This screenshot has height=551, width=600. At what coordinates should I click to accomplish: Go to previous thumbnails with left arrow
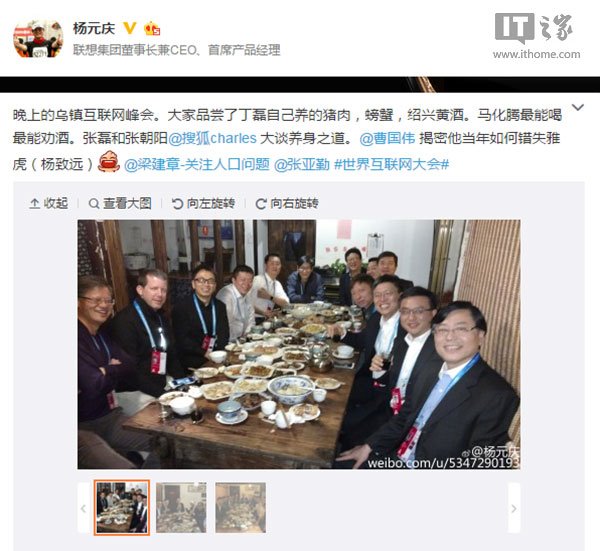click(83, 508)
